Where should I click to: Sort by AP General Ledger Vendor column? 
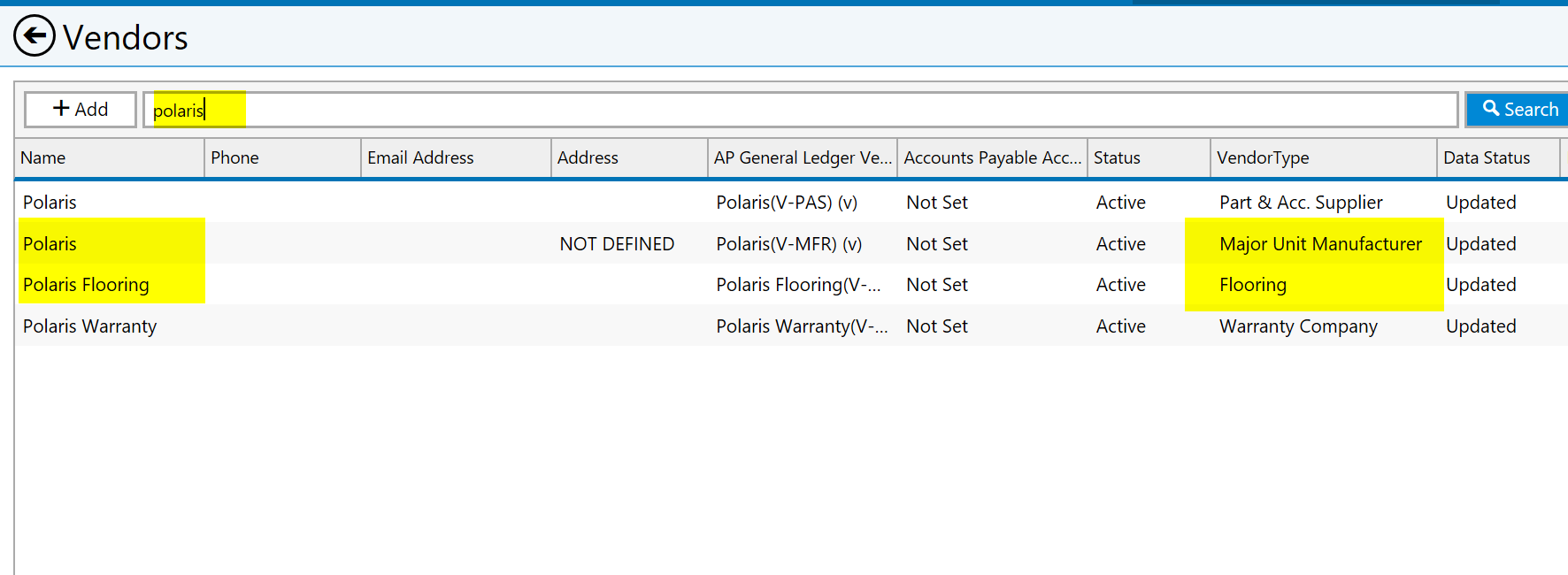coord(803,158)
